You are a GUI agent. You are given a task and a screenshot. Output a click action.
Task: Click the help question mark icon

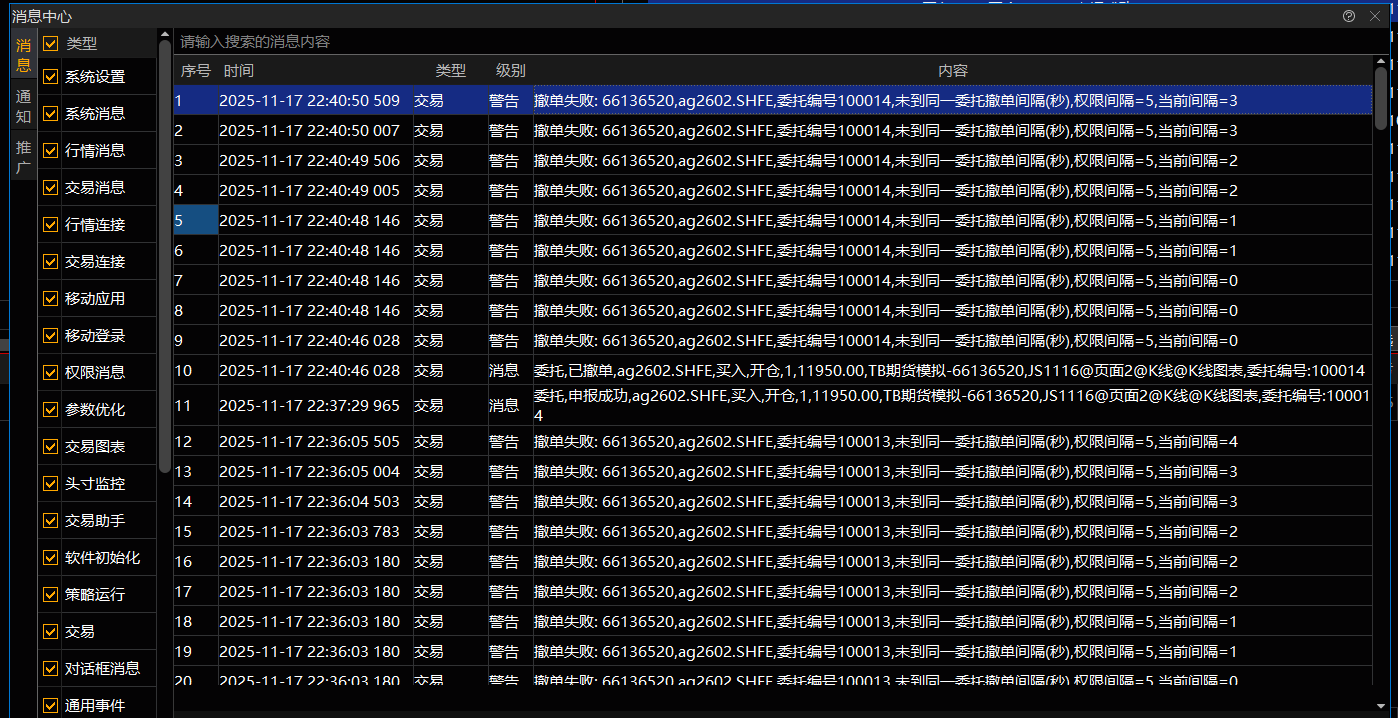click(1349, 16)
